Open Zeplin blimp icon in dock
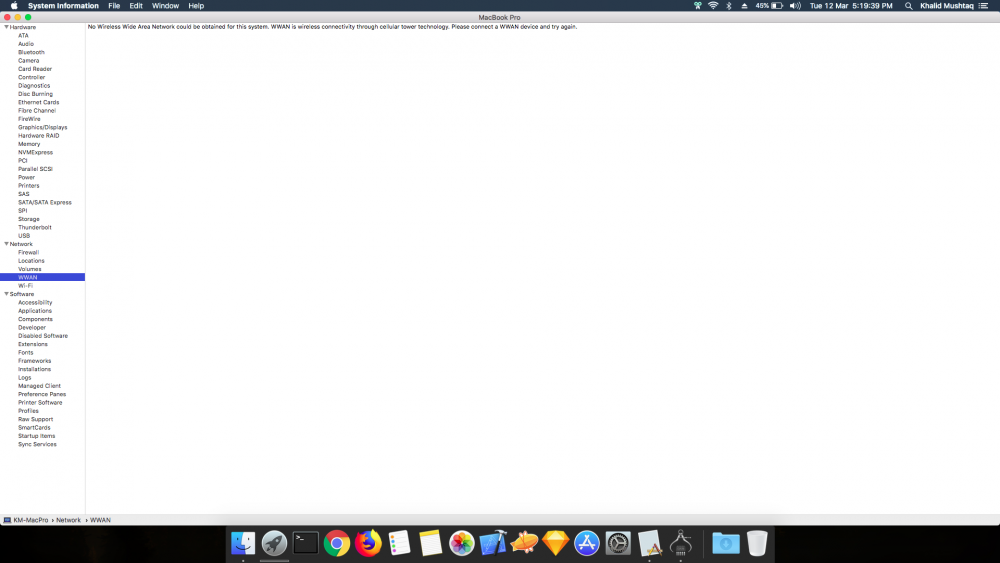1000x563 pixels. click(524, 543)
